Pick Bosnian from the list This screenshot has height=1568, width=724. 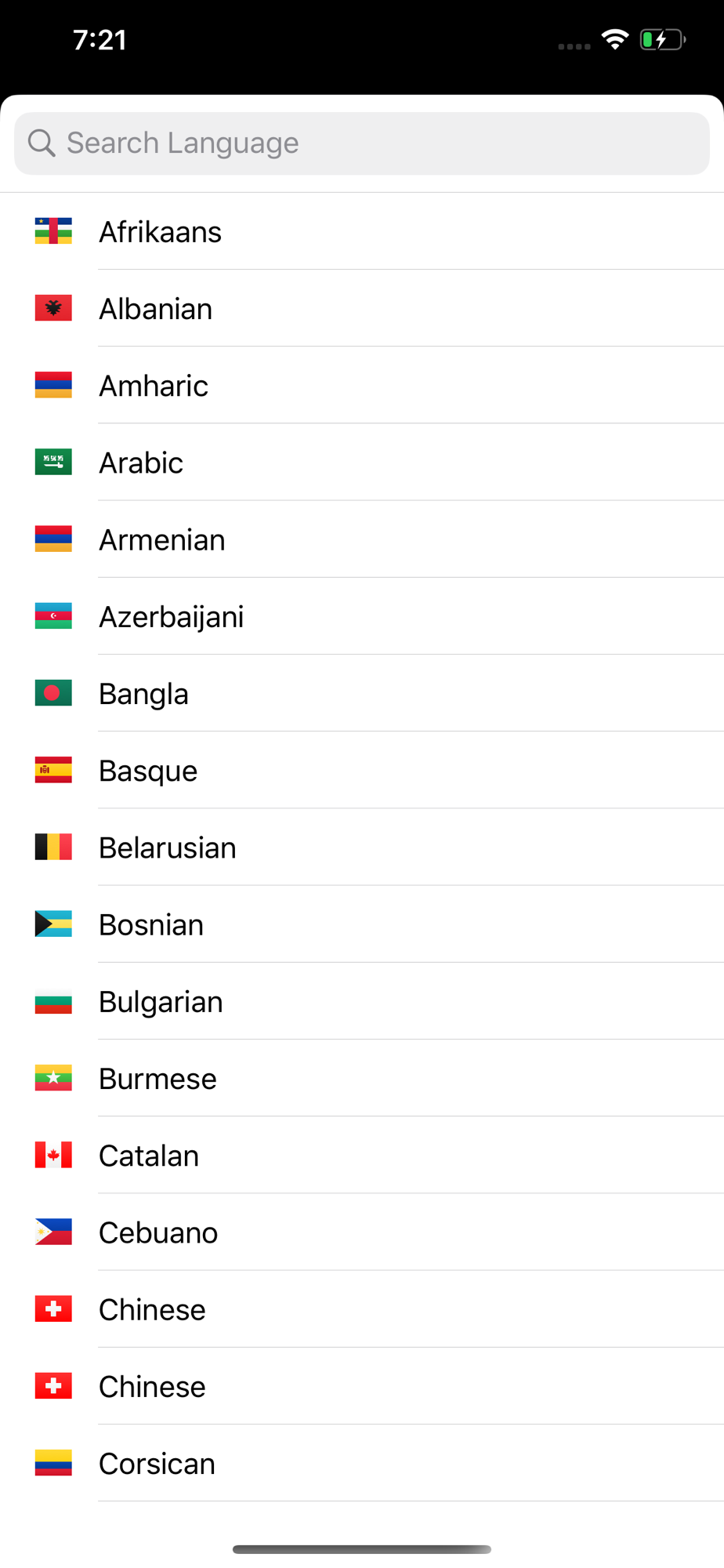tap(362, 924)
